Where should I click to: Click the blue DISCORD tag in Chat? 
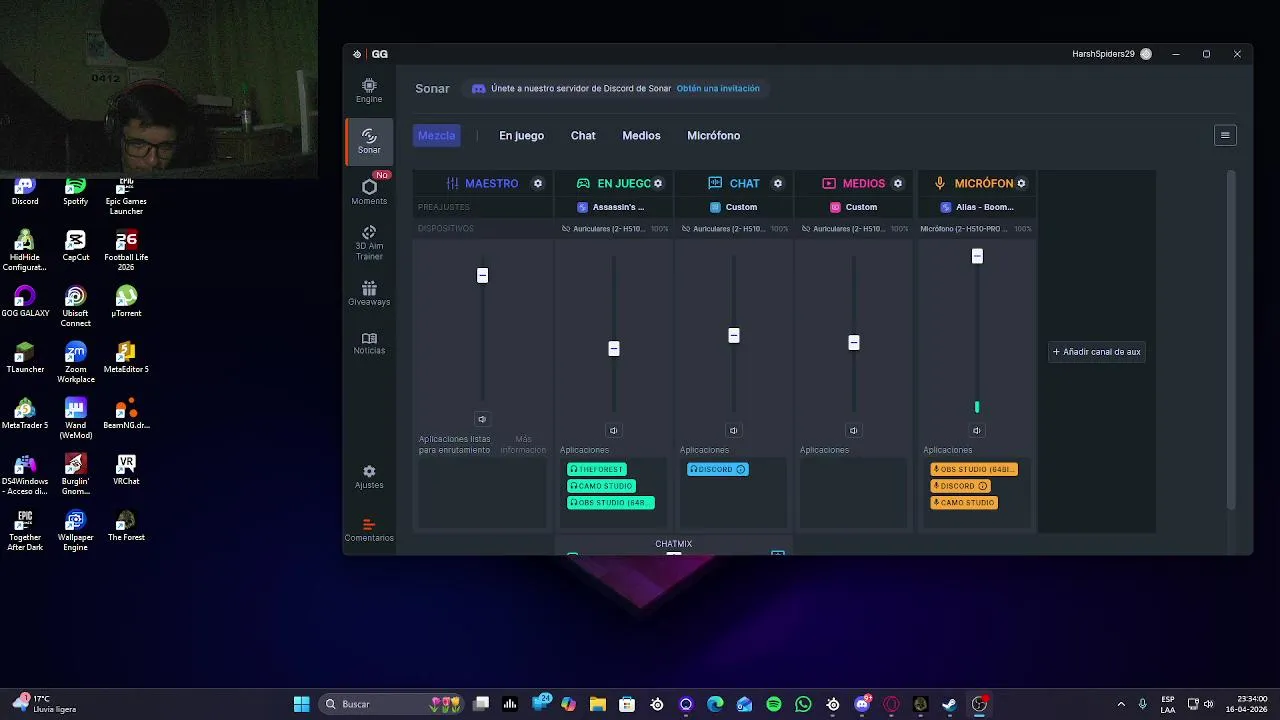[x=717, y=469]
